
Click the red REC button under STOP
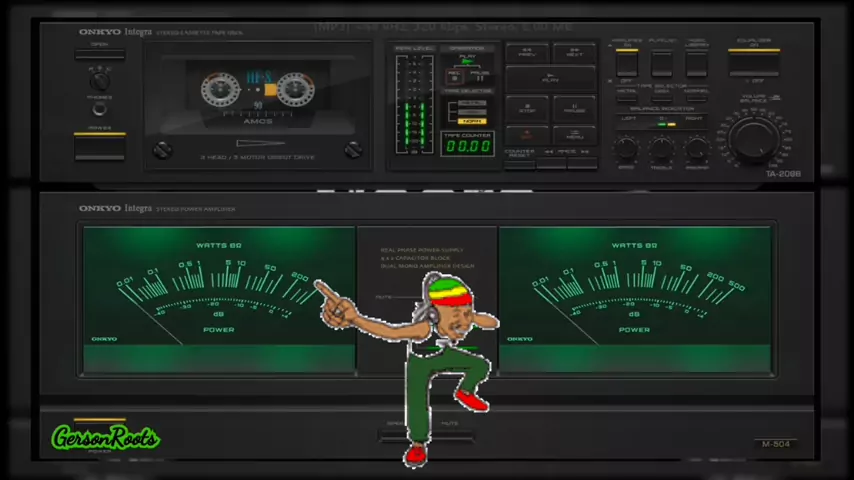coord(526,135)
